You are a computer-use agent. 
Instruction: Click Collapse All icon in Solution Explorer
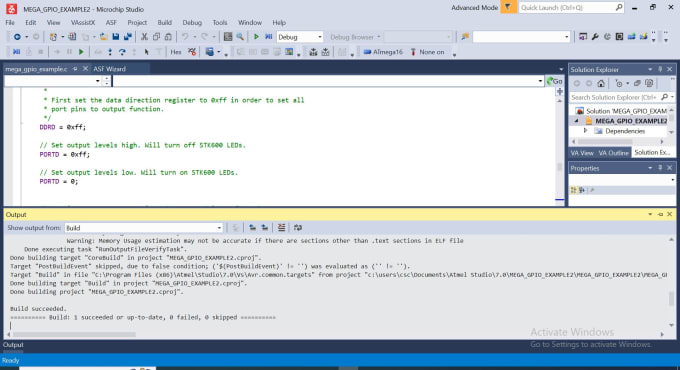pyautogui.click(x=637, y=83)
